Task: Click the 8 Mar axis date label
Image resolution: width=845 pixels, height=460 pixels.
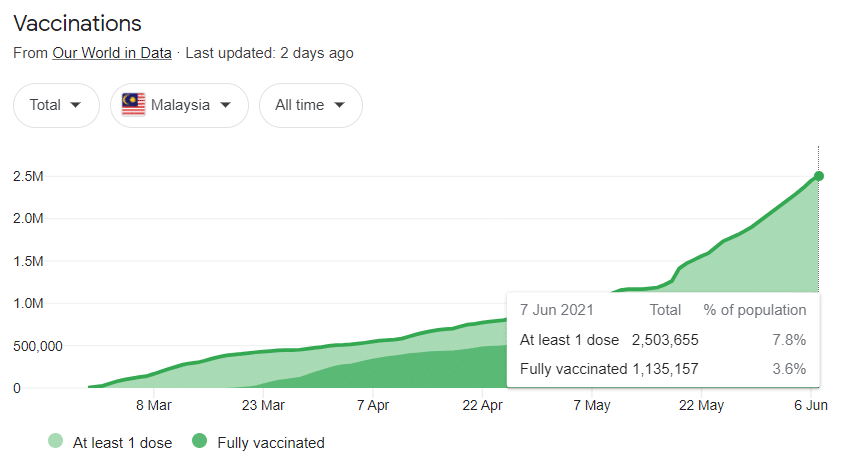Action: point(154,405)
